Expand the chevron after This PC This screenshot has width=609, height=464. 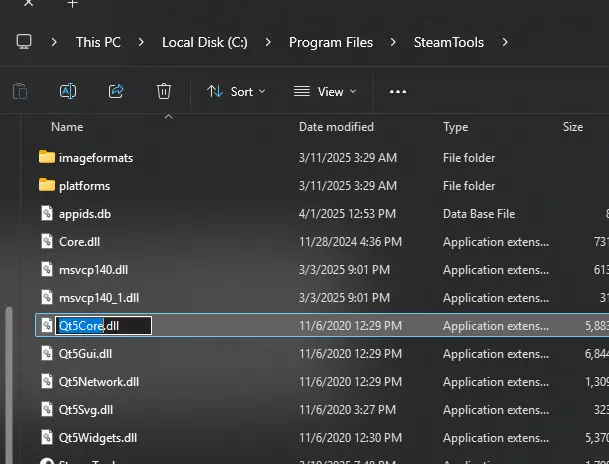(x=141, y=42)
